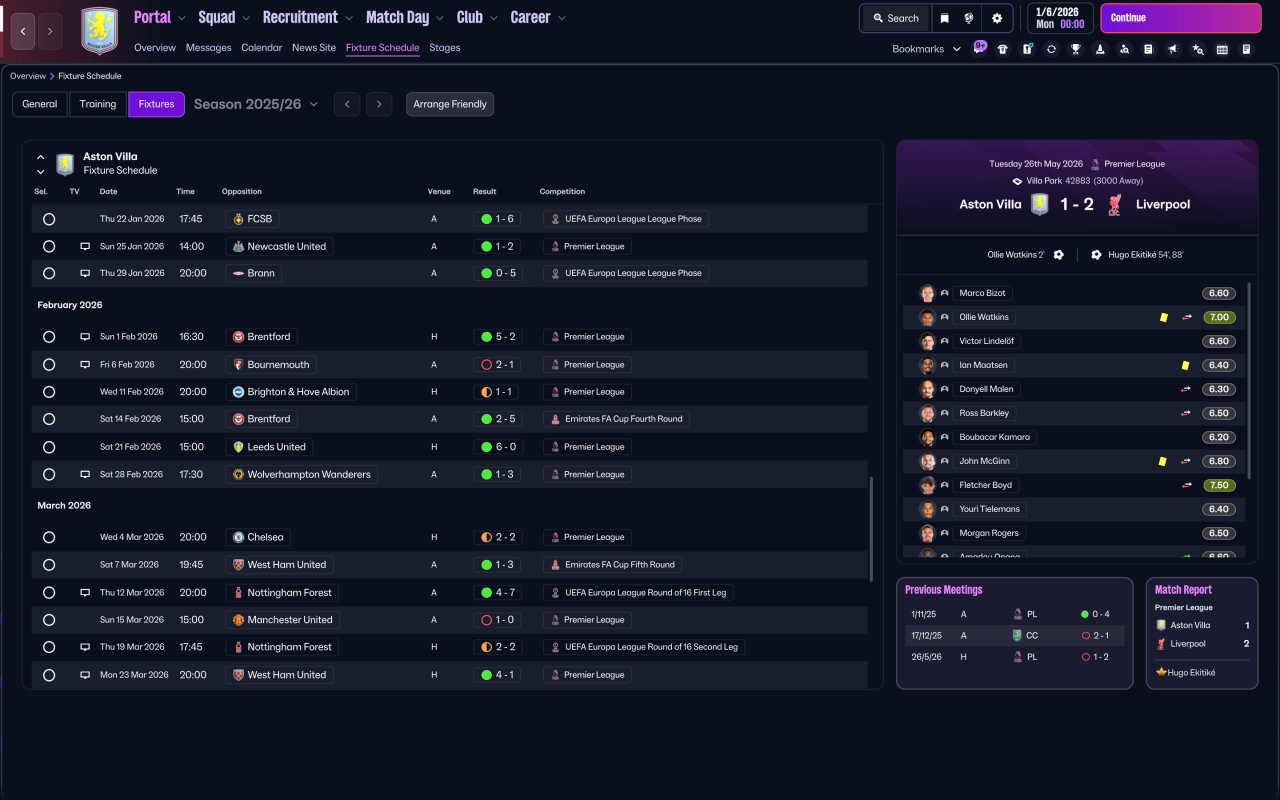
Task: Click the Continue button
Action: 1181,18
